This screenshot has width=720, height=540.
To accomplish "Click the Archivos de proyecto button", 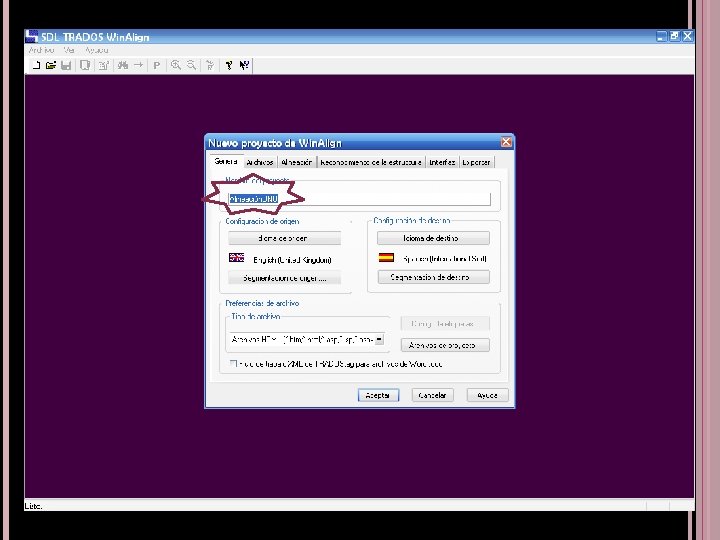I will (445, 345).
